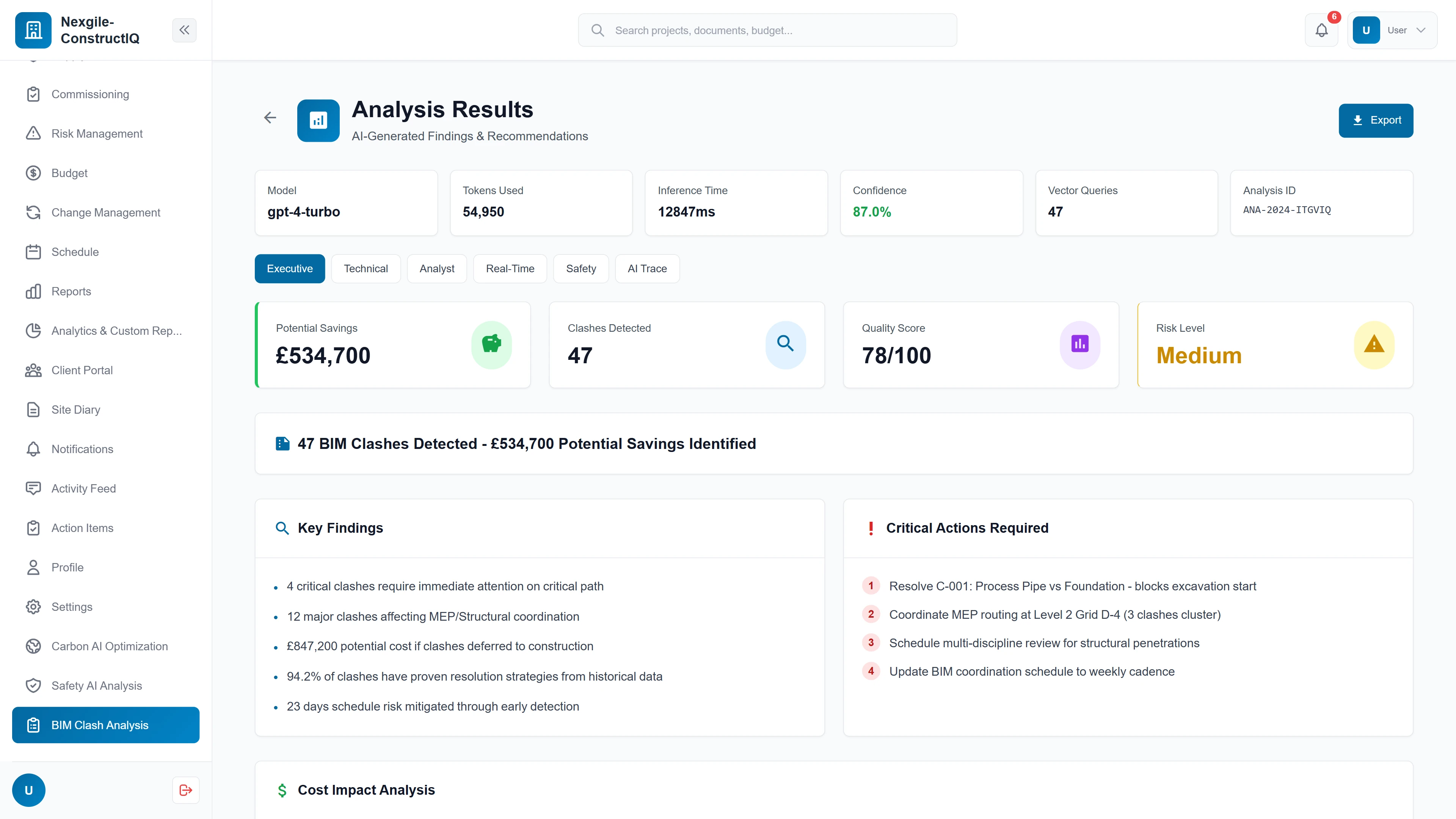Click the Carbon AI Optimization globe icon
Image resolution: width=1456 pixels, height=819 pixels.
[33, 646]
